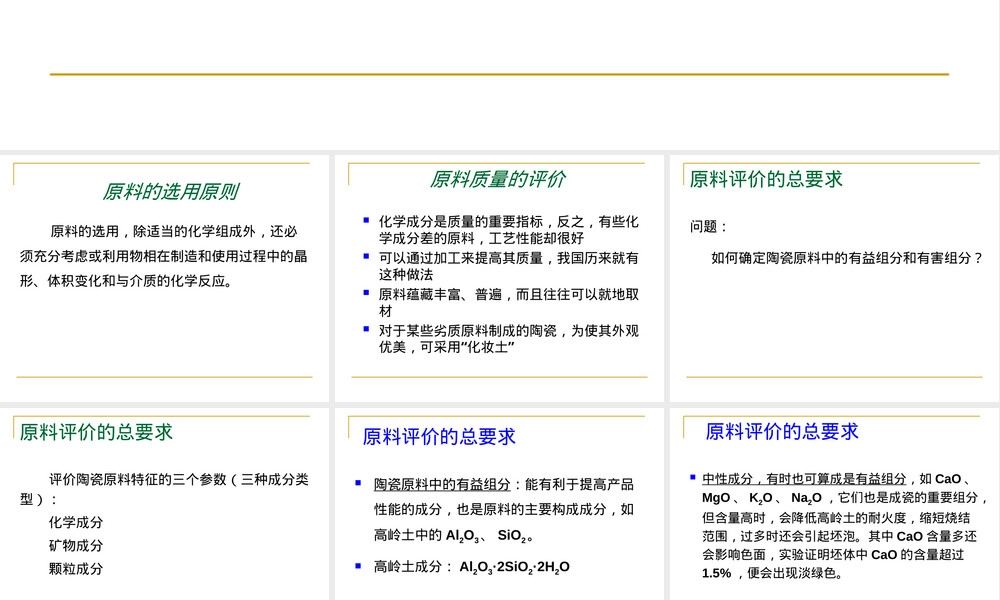The height and width of the screenshot is (600, 1000).
Task: Select the slide title 原料的选用原则
Action: tap(170, 191)
